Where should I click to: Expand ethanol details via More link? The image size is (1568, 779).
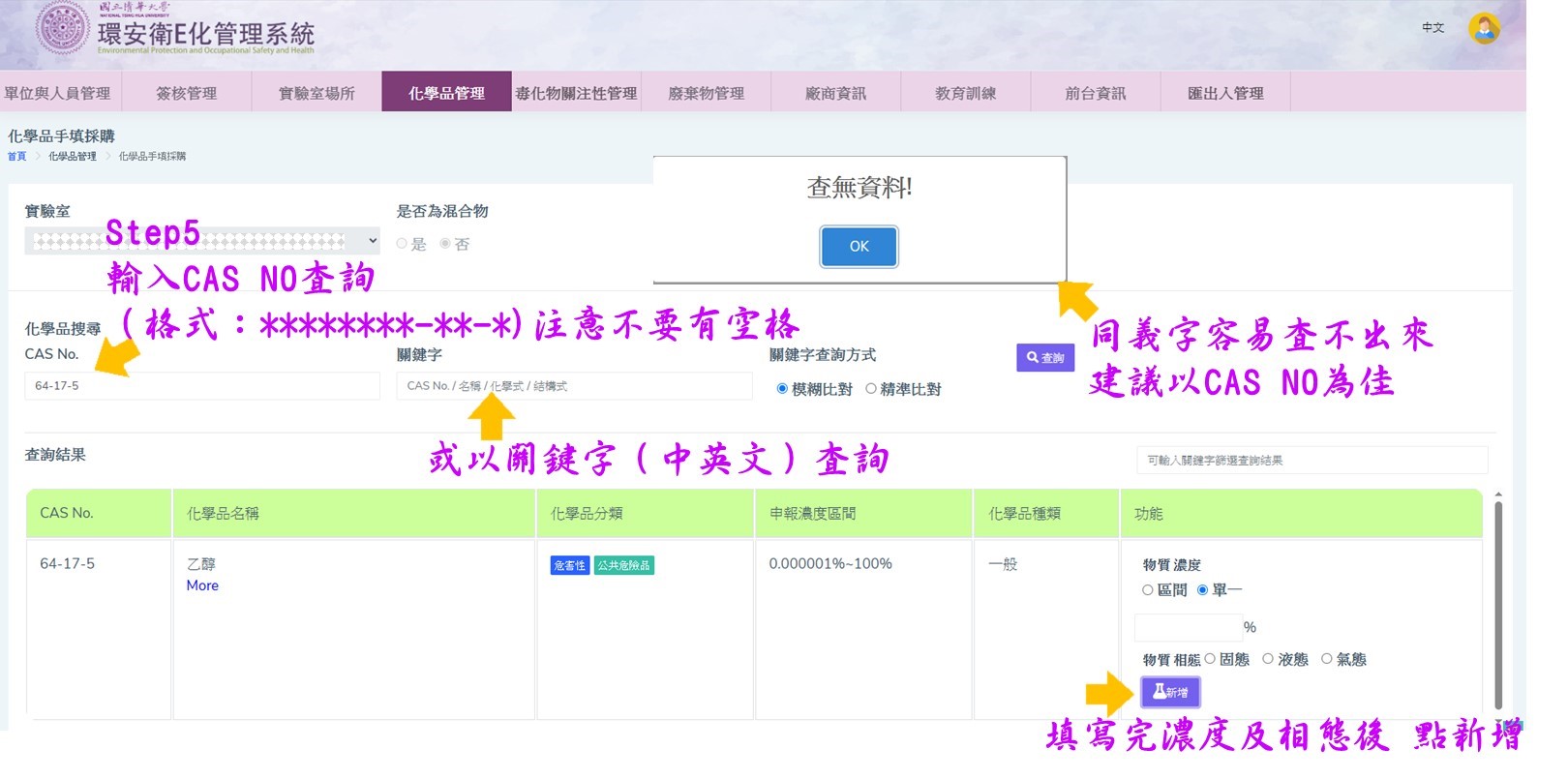click(x=202, y=585)
